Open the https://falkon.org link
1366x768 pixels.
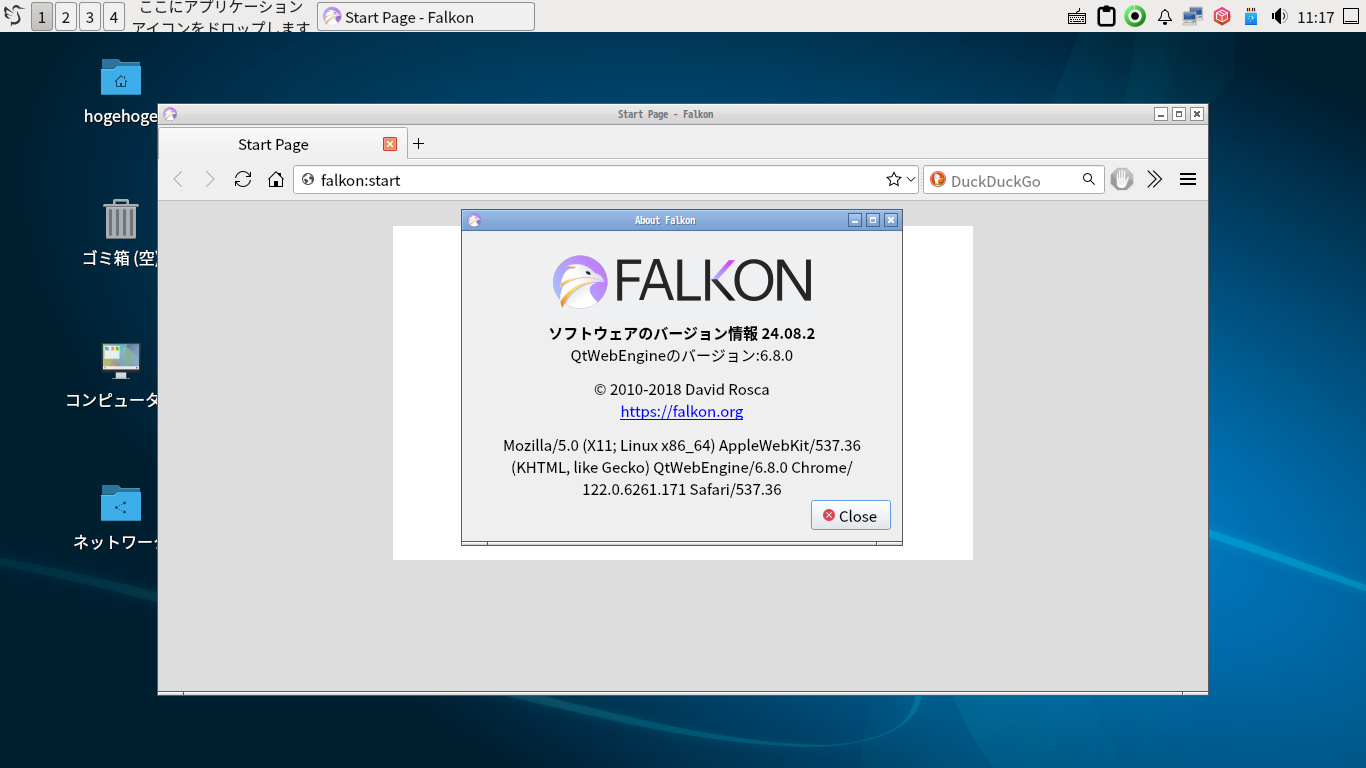click(682, 411)
